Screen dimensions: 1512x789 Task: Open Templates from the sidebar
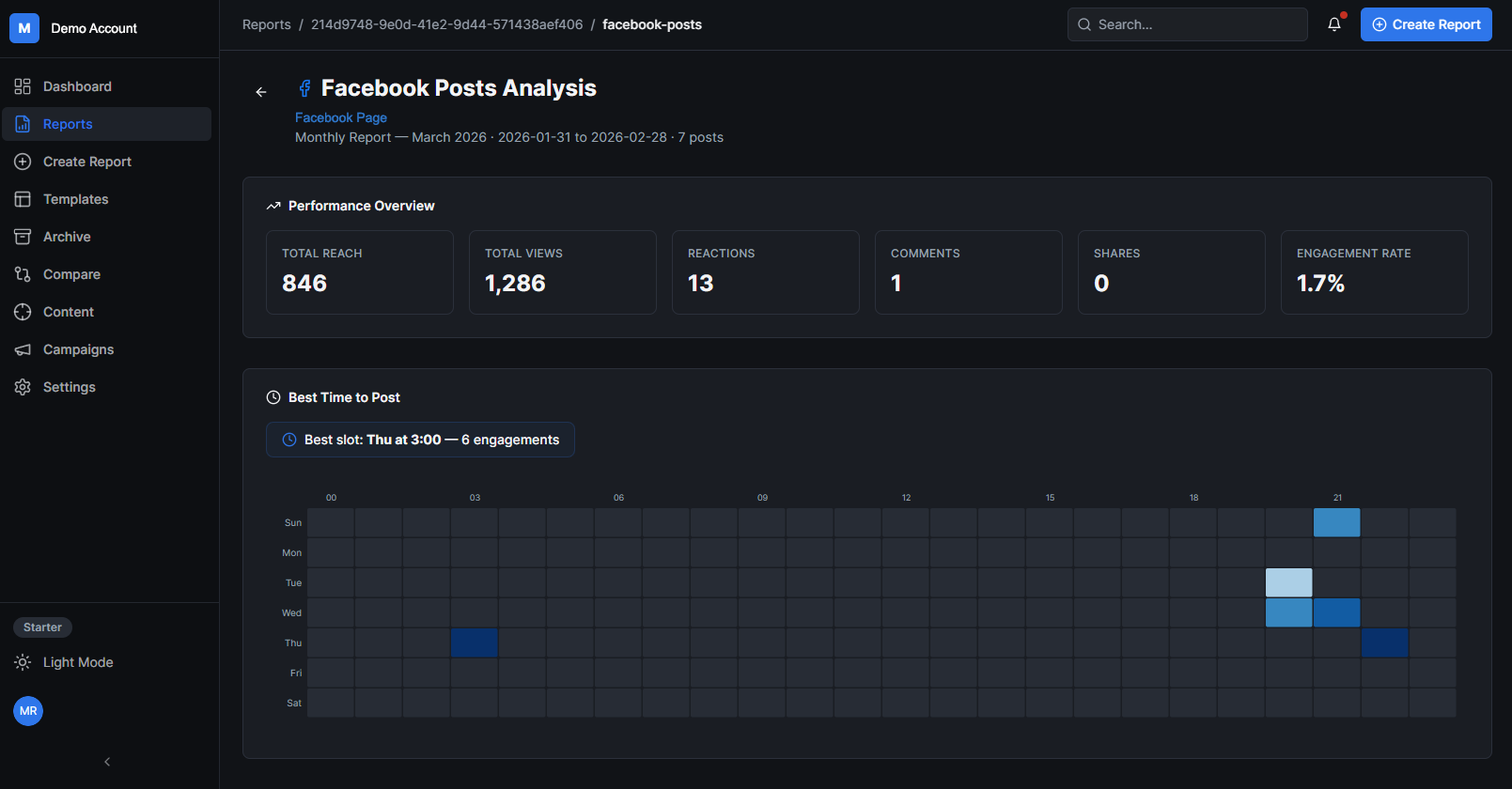(107, 199)
